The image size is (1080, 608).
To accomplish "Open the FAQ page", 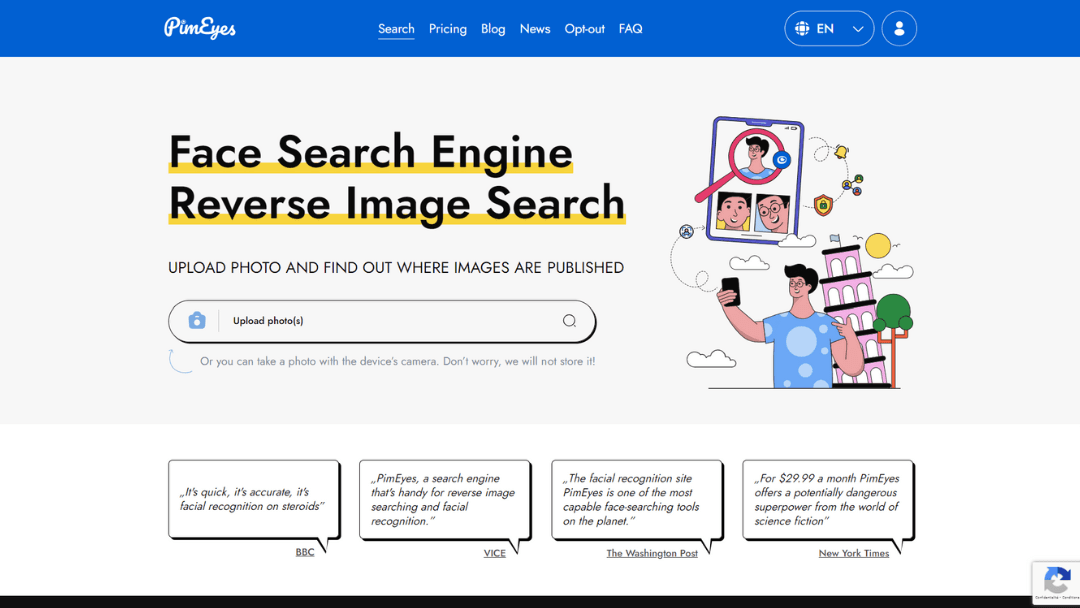I will point(630,29).
